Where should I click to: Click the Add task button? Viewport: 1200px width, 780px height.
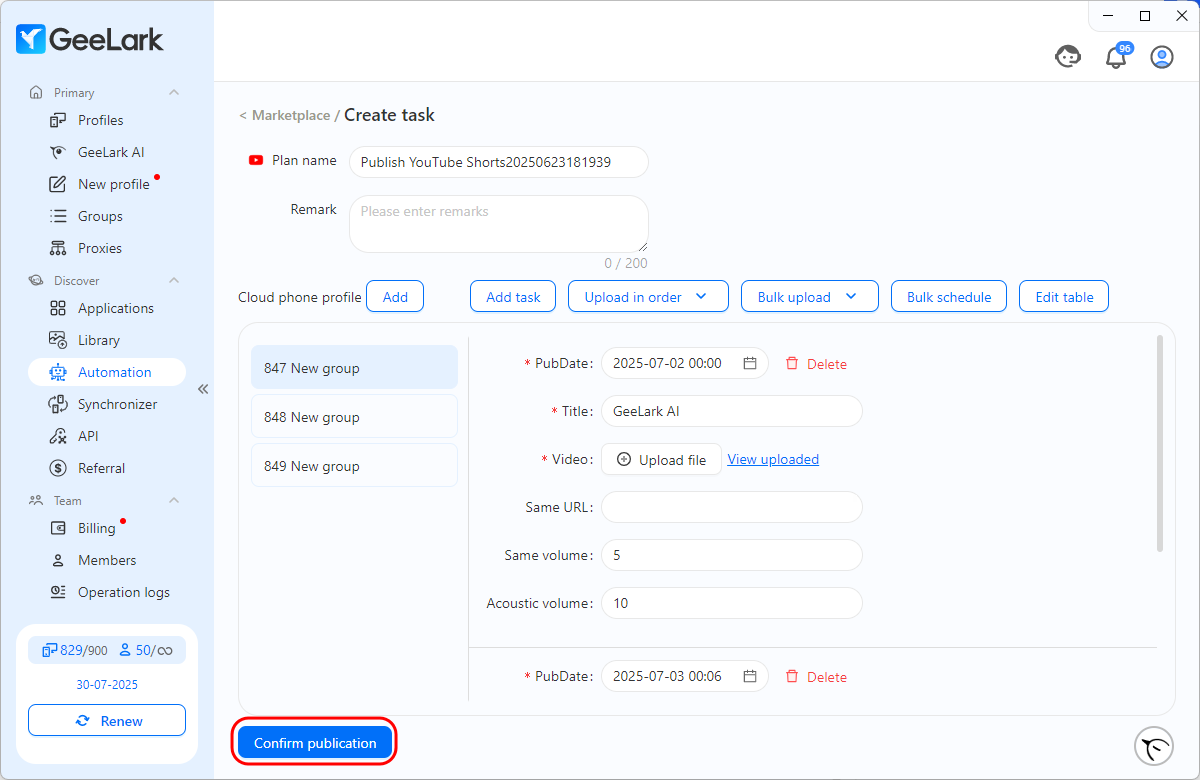pos(513,297)
